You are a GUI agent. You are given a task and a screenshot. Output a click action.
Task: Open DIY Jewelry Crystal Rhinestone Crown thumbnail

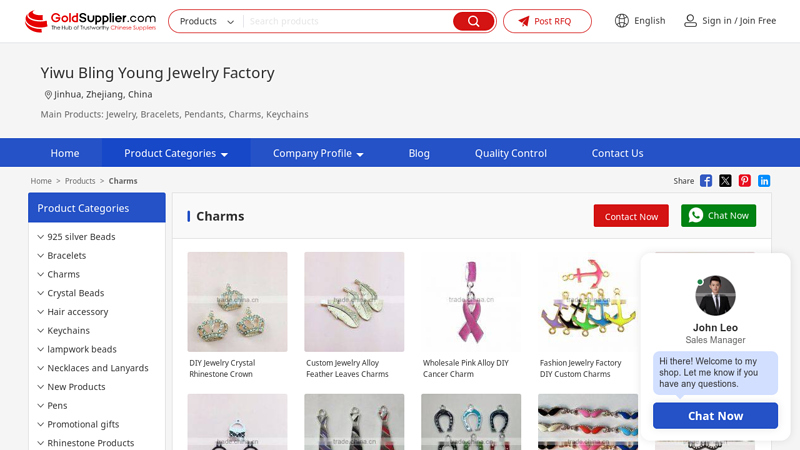coord(237,302)
